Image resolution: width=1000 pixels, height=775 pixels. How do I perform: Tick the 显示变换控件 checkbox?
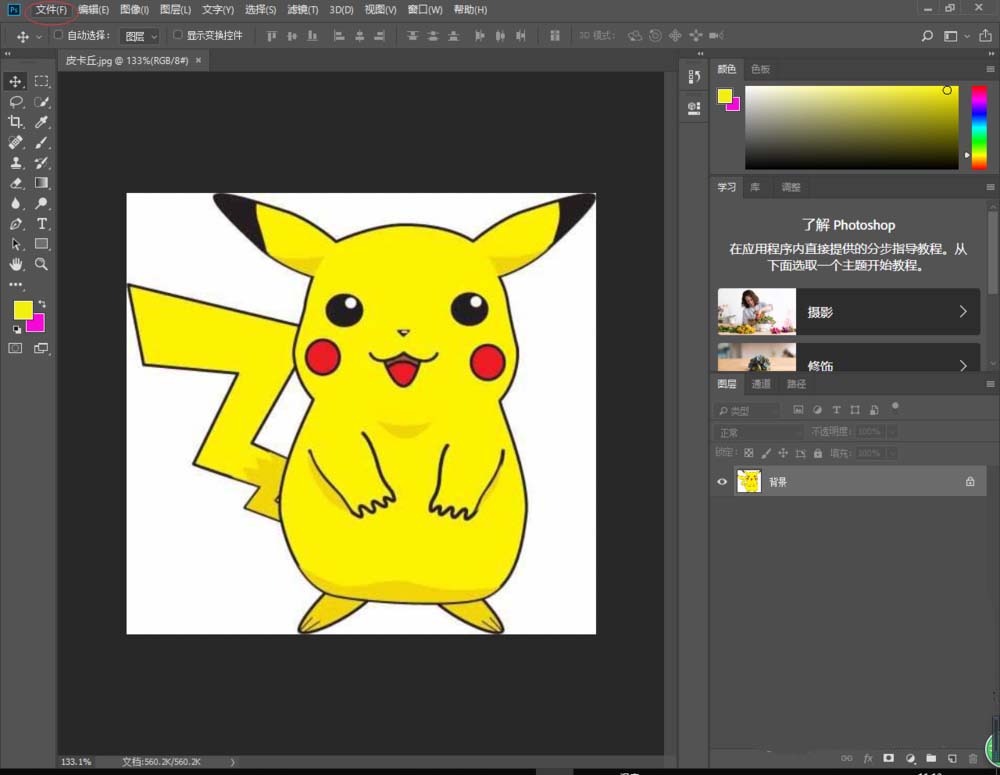pyautogui.click(x=178, y=35)
